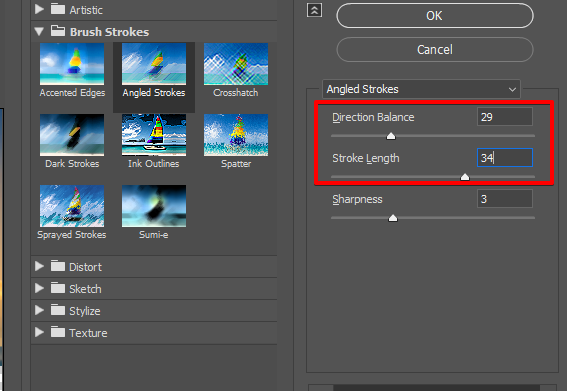Pick the Dark Strokes filter thumbnail
Image resolution: width=567 pixels, height=391 pixels.
click(x=72, y=135)
